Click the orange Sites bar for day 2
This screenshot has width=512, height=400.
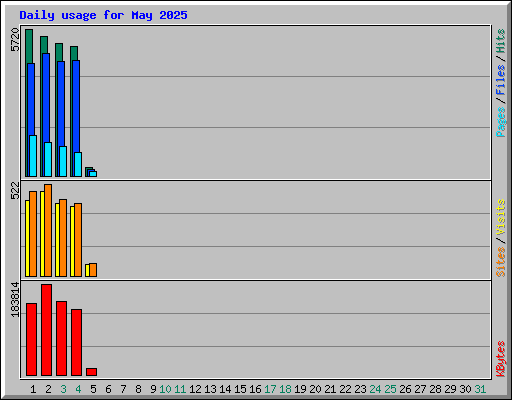(48, 230)
